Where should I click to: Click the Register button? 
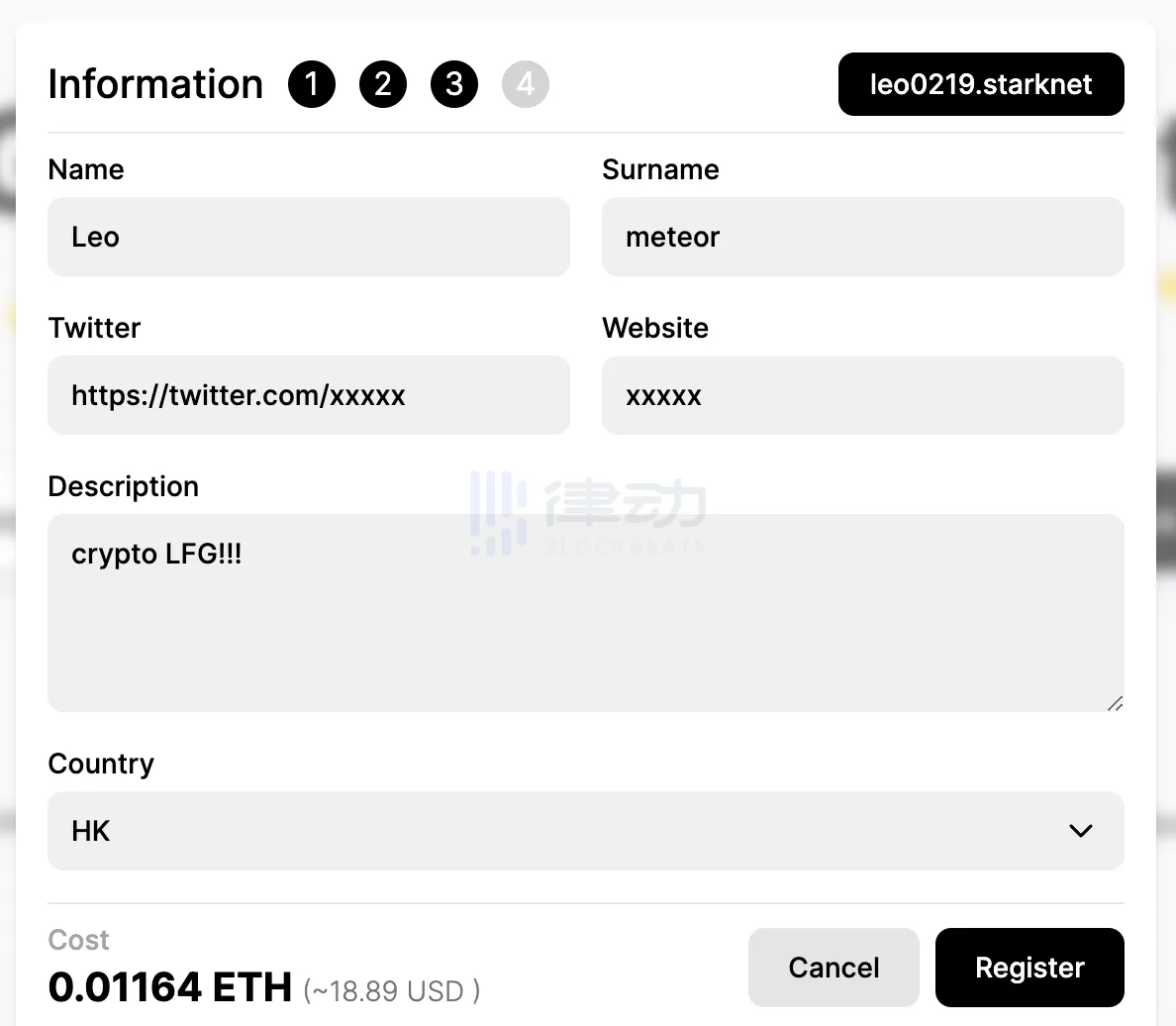coord(1029,968)
